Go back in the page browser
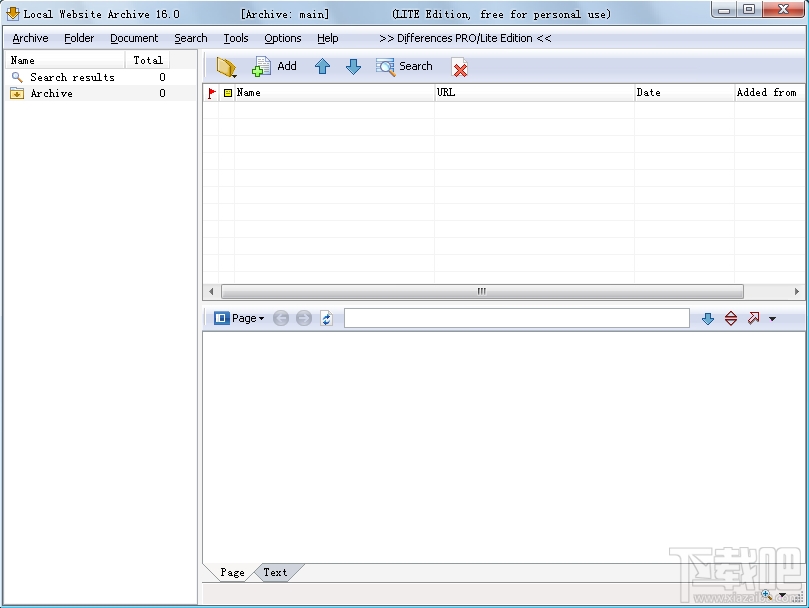809x608 pixels. (281, 318)
